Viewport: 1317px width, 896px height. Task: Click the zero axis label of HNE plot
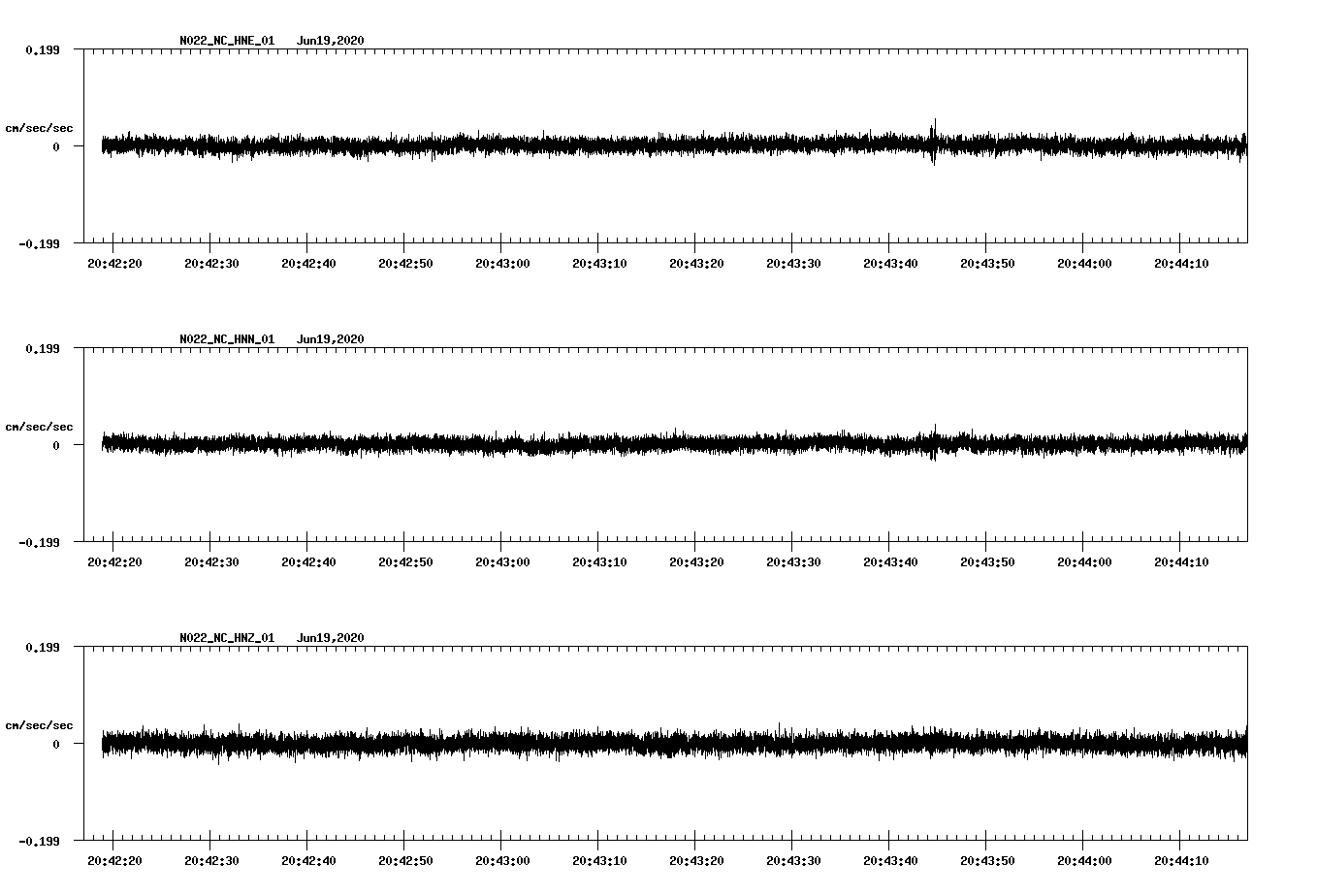[56, 146]
